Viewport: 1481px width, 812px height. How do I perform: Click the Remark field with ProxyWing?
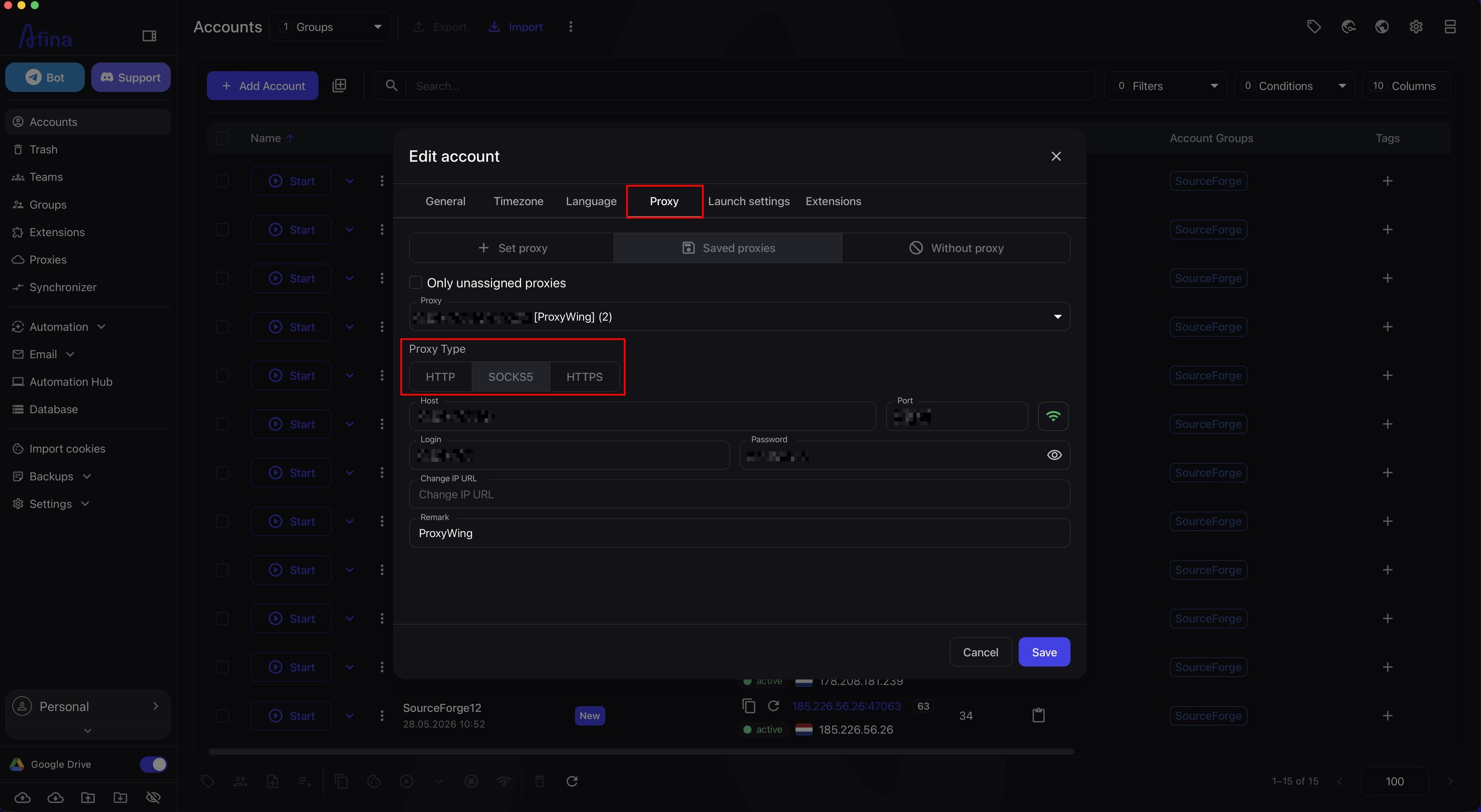point(739,533)
